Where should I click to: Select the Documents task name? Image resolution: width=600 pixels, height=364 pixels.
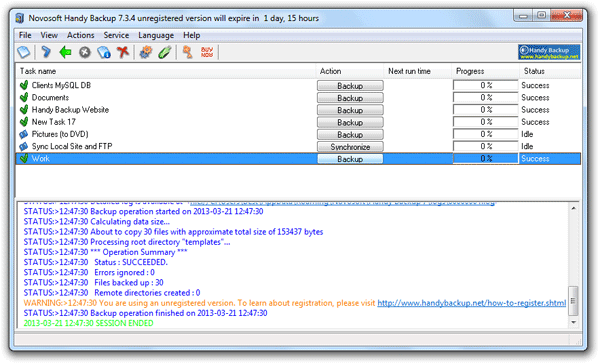click(x=50, y=98)
